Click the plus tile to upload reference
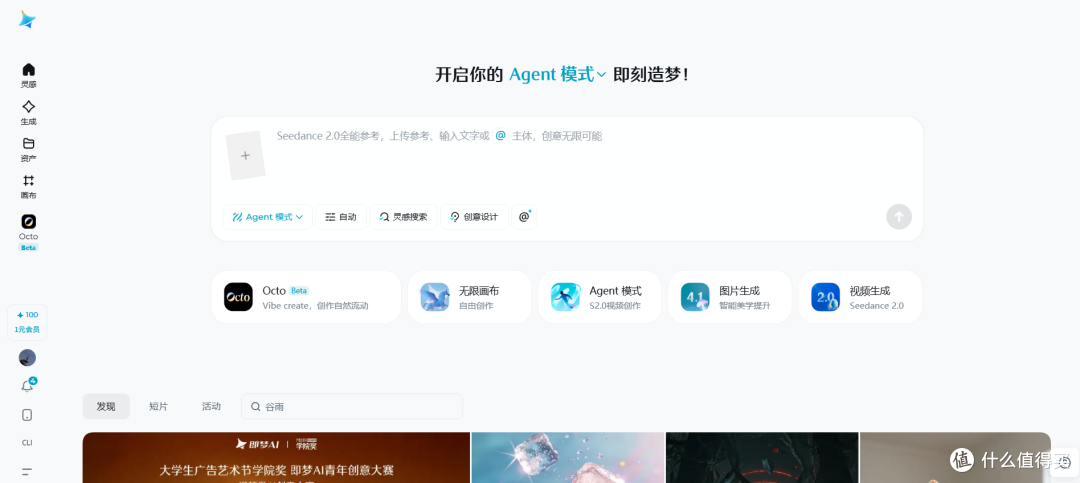1080x483 pixels. 245,156
